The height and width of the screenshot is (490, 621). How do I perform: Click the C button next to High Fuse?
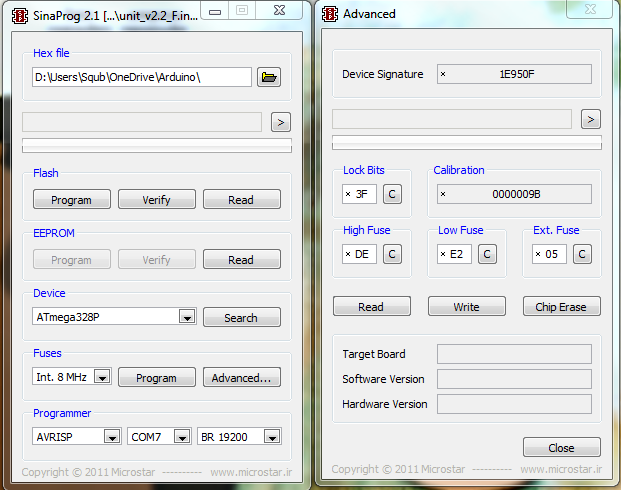tap(393, 254)
